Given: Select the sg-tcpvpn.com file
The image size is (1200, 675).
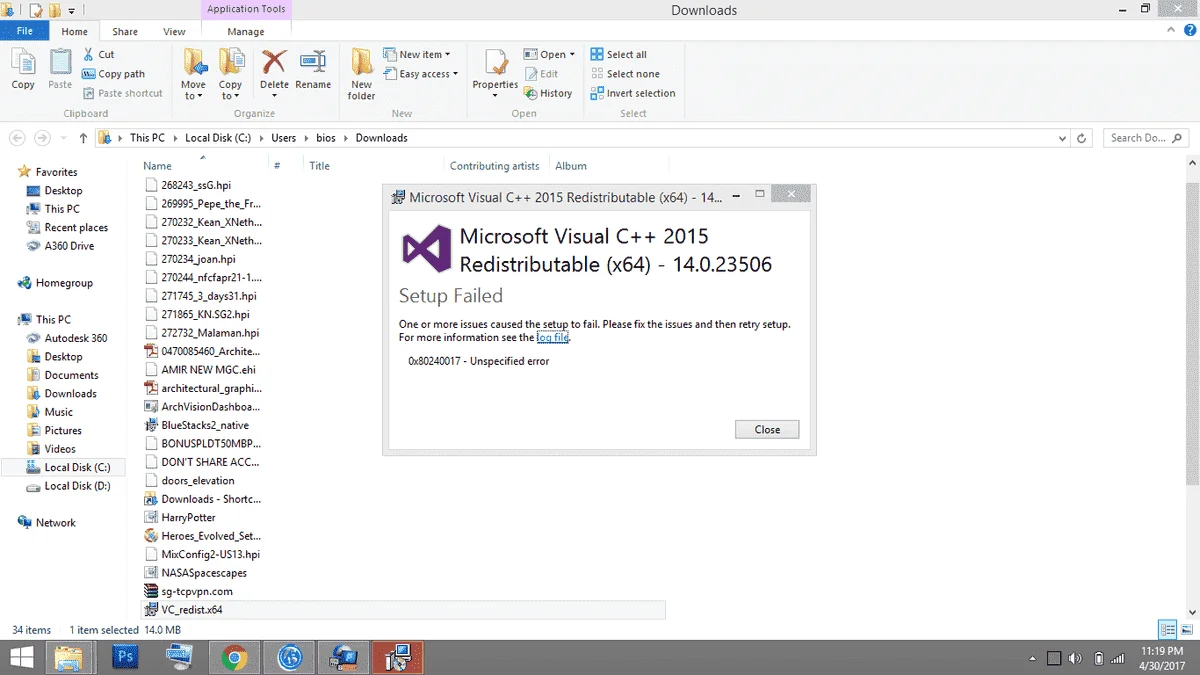Looking at the screenshot, I should click(x=196, y=591).
